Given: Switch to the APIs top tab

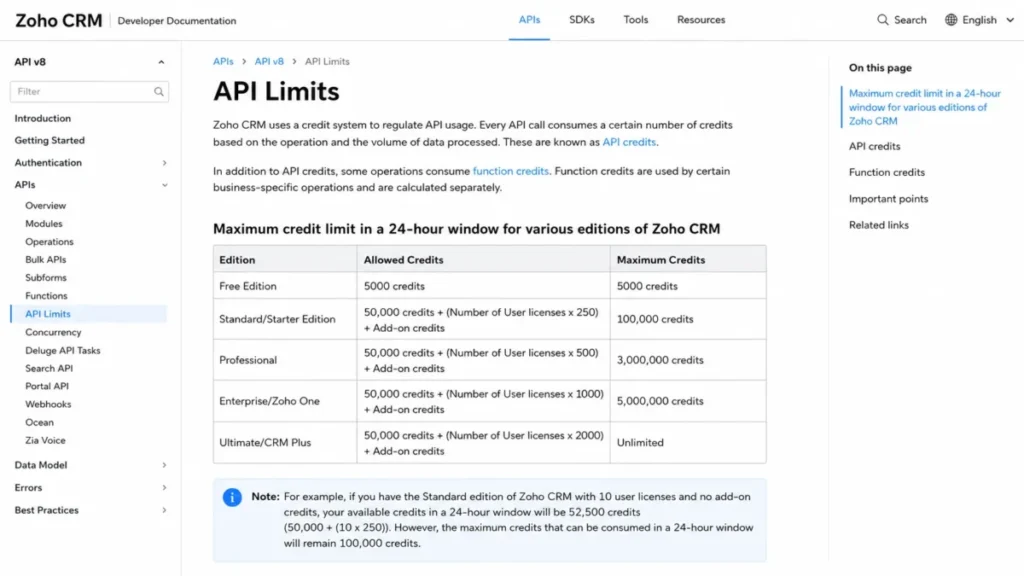Looking at the screenshot, I should point(529,20).
